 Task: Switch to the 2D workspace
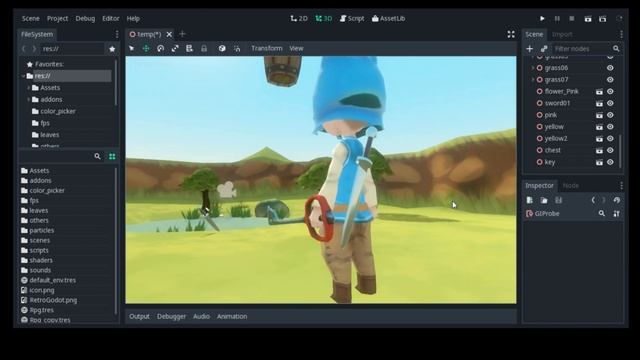(x=299, y=18)
